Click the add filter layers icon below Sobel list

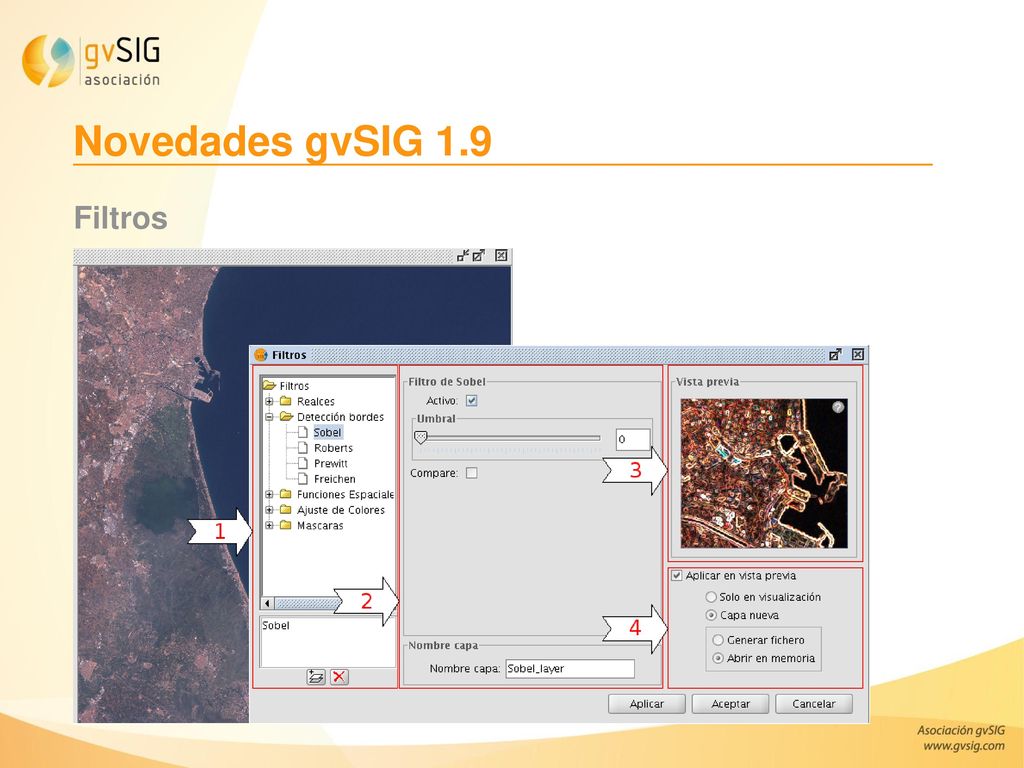click(316, 677)
